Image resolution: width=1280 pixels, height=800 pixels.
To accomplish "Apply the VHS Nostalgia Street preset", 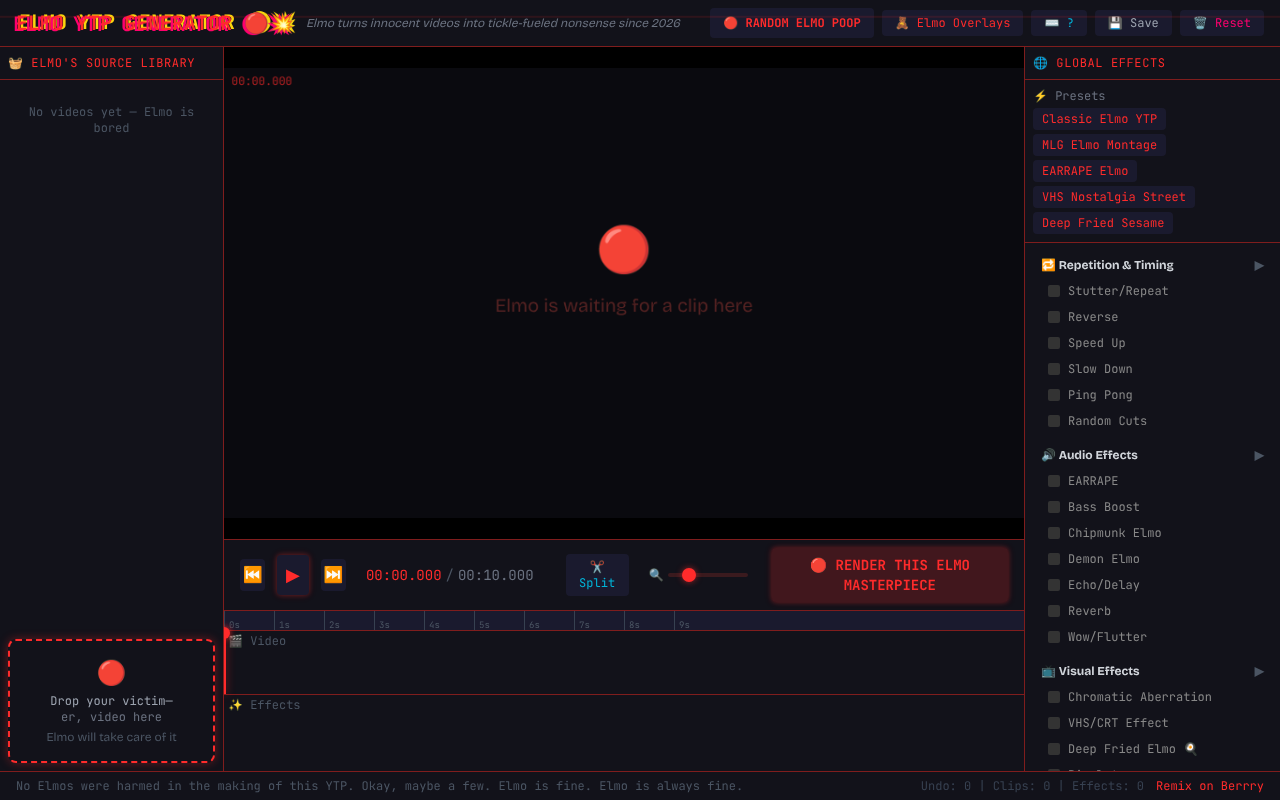I will pyautogui.click(x=1114, y=197).
